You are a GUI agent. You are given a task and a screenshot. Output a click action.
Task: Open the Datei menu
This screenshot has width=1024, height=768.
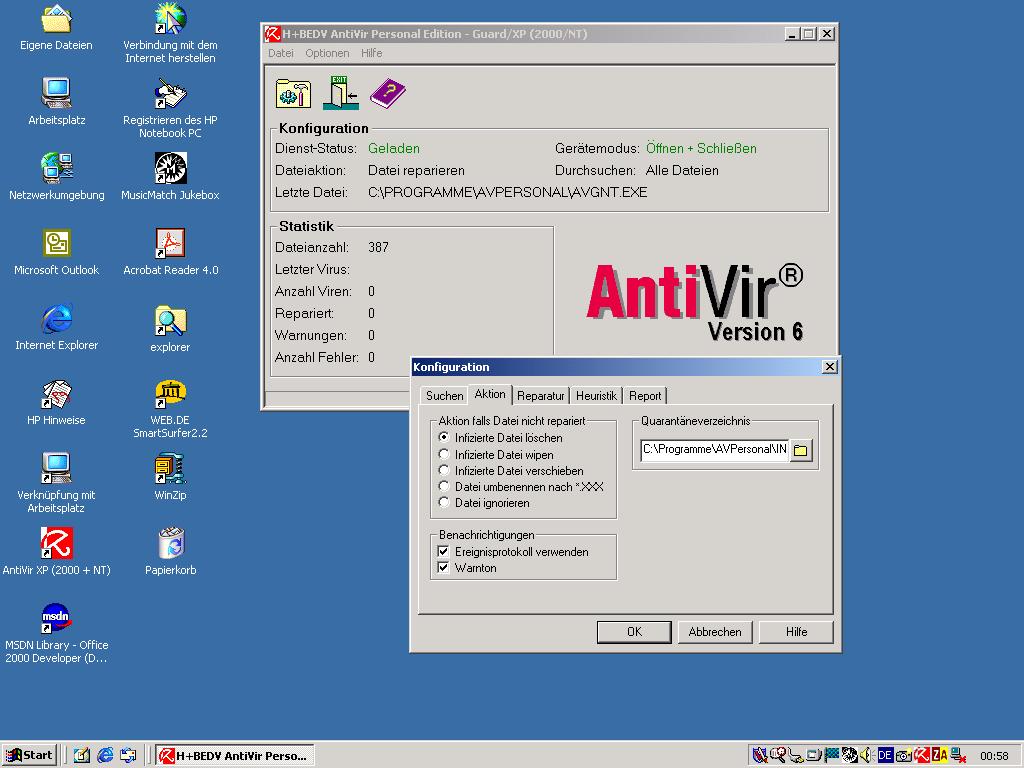click(281, 53)
